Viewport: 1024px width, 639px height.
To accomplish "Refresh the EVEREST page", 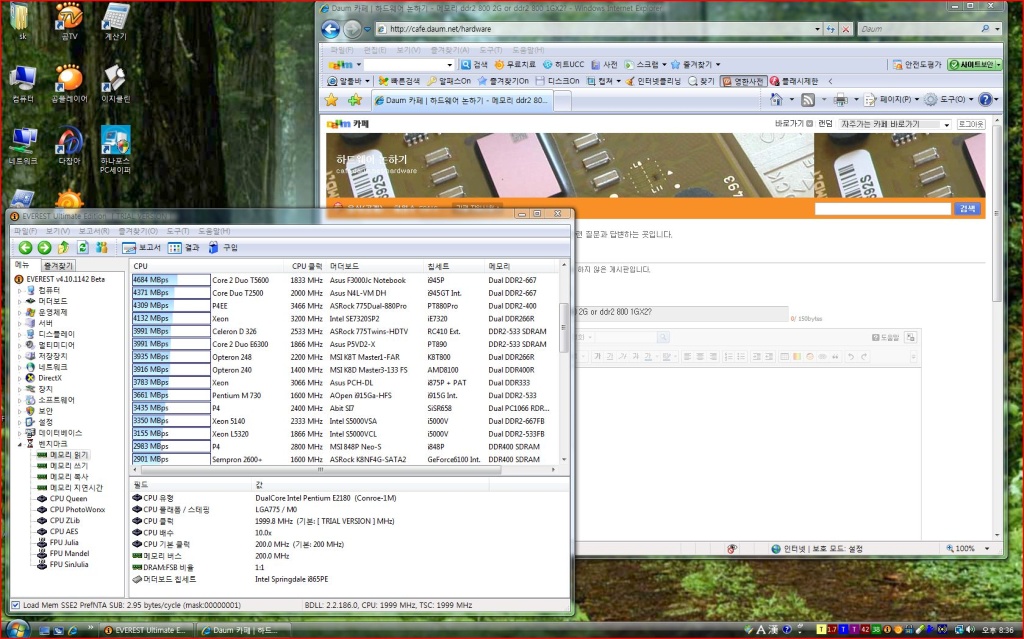I will [82, 248].
